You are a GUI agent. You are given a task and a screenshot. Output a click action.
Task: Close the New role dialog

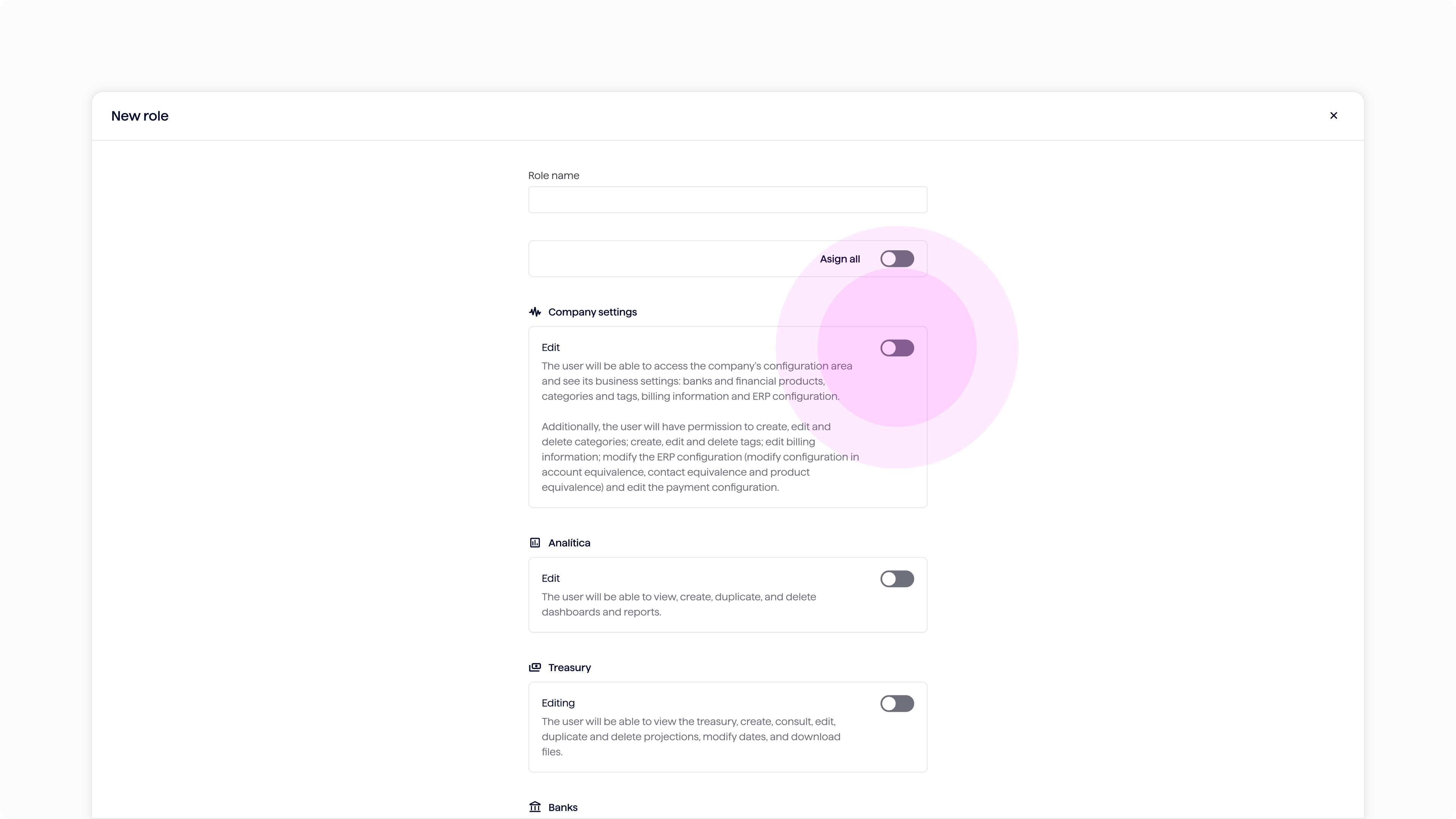coord(1334,115)
